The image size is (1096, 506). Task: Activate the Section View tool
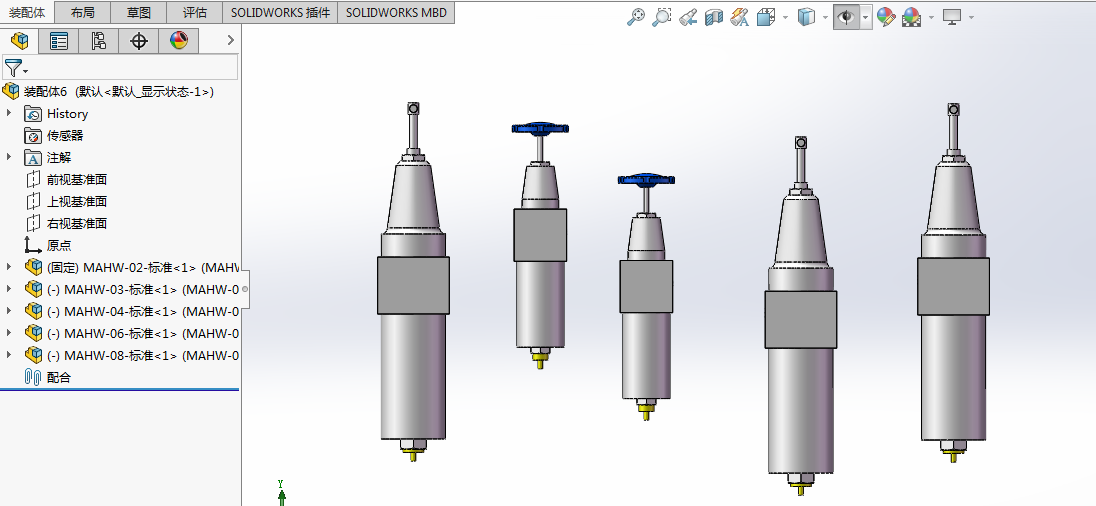pyautogui.click(x=714, y=17)
